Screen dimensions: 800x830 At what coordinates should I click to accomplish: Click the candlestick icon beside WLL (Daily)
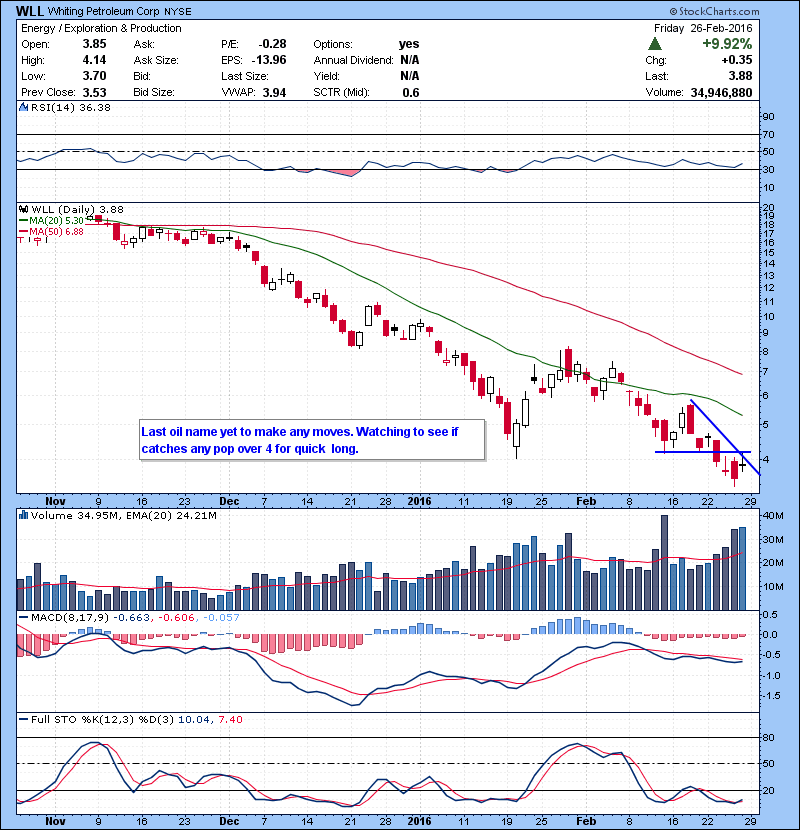23,210
